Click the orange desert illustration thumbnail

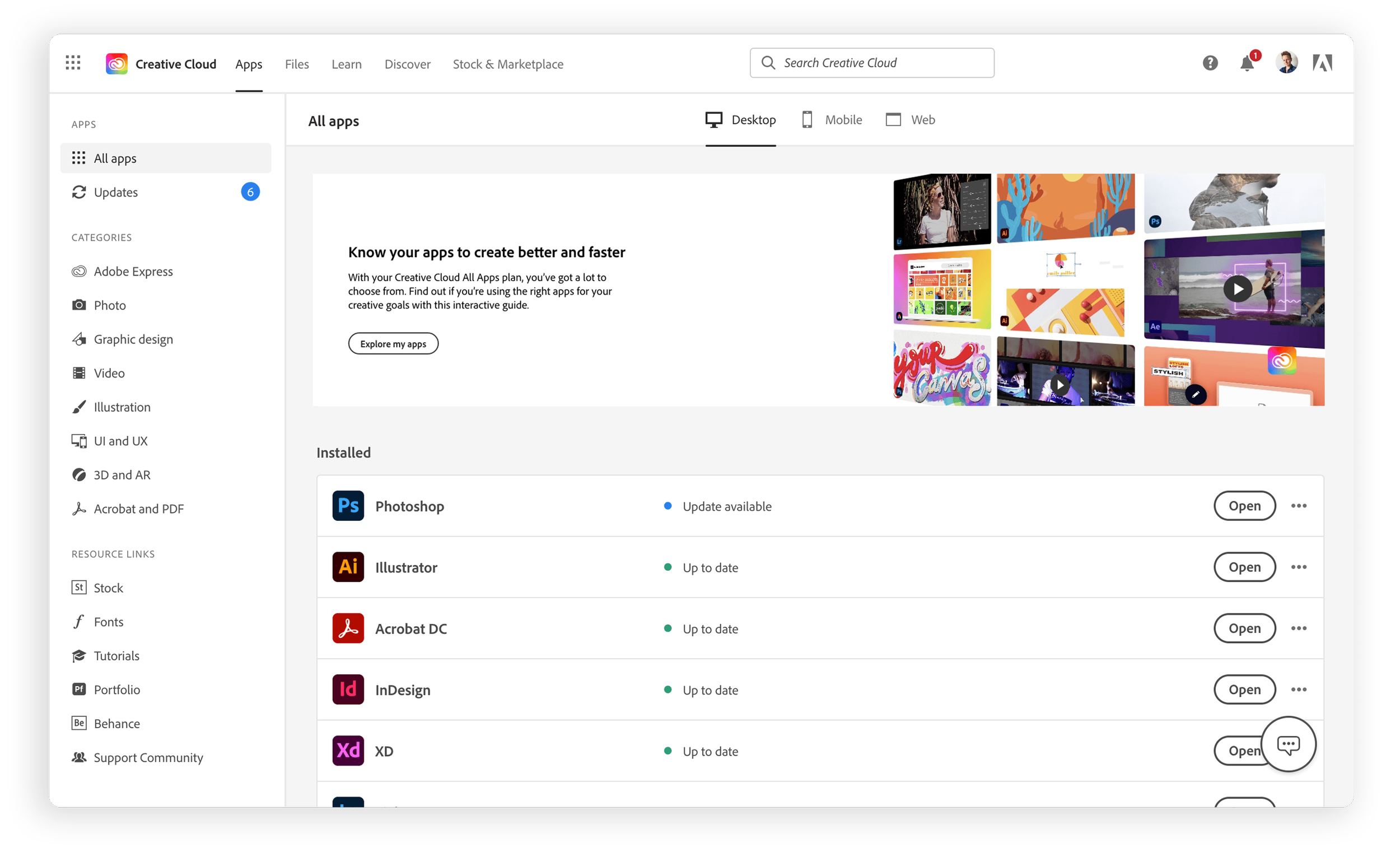pos(1065,207)
